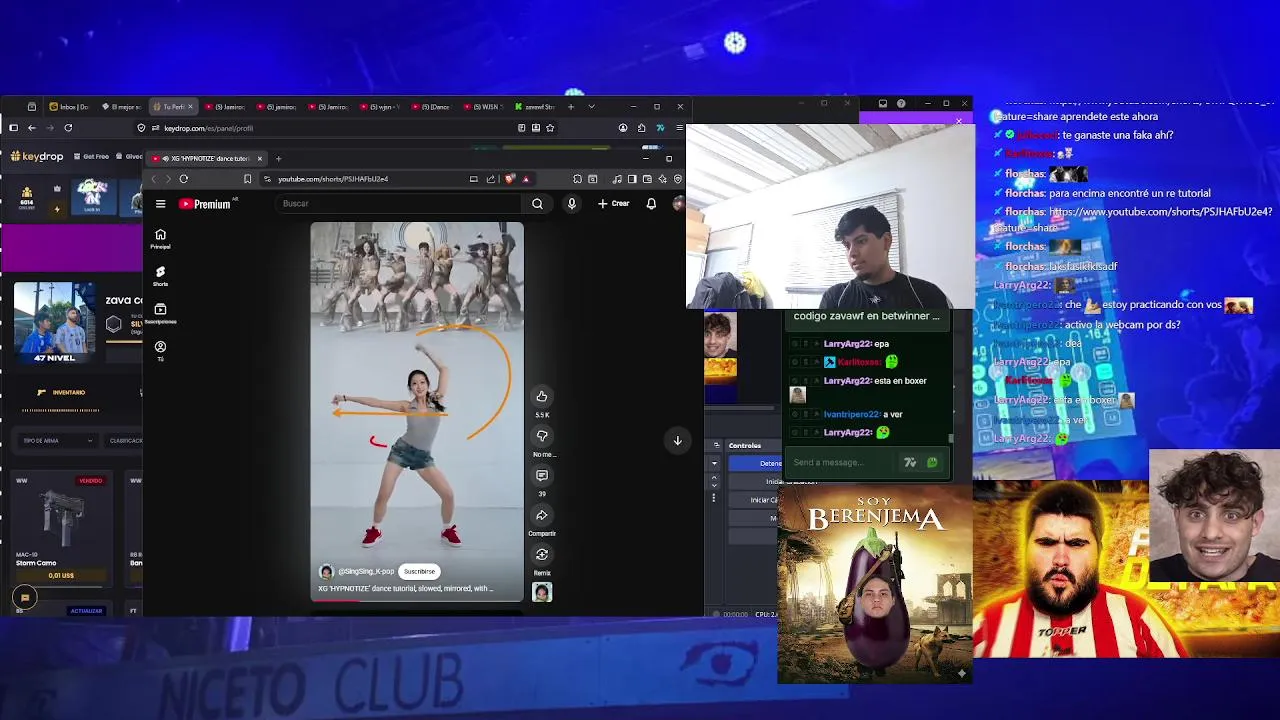
Task: Open the keydrop browser hamburger menu
Action: coord(679,128)
